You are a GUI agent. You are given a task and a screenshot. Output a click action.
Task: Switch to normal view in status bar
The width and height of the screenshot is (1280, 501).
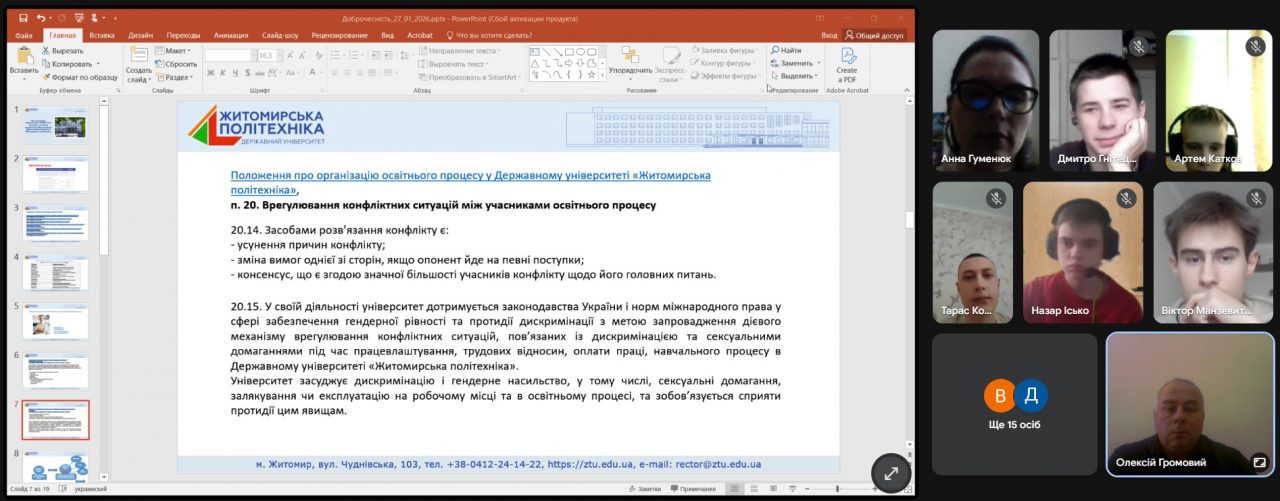click(734, 489)
